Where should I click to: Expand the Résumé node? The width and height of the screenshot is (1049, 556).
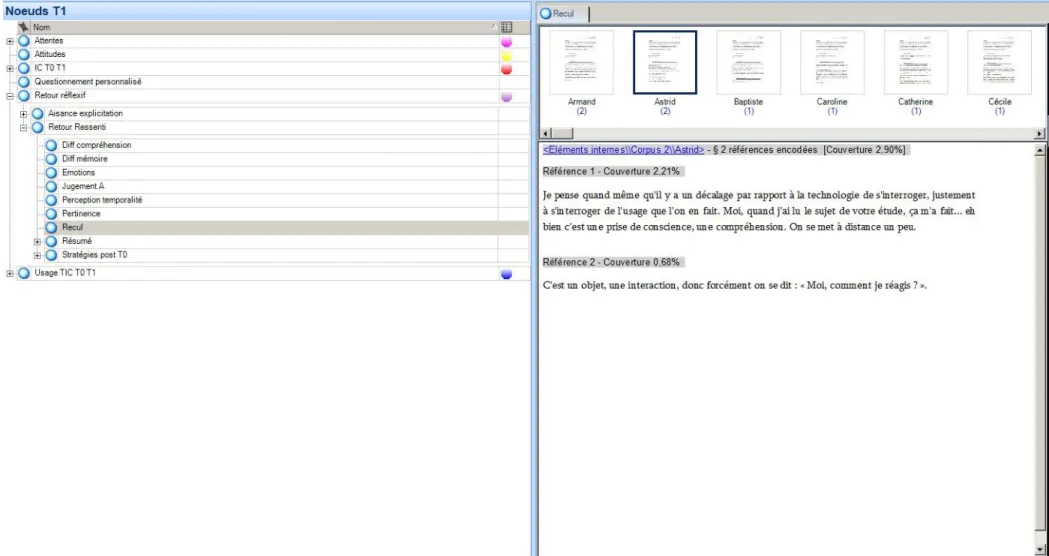click(37, 242)
